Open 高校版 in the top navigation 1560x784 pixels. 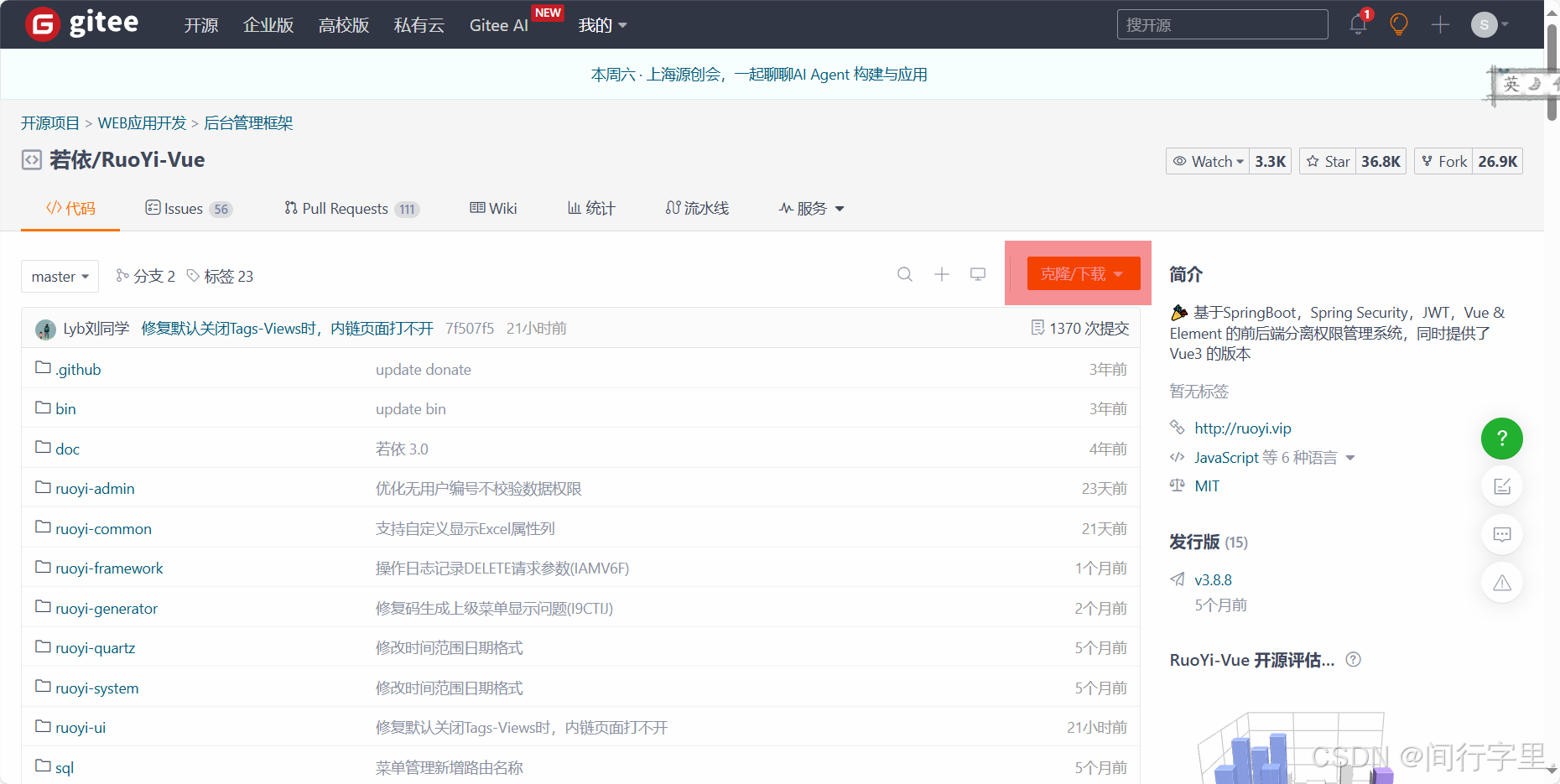pos(344,25)
